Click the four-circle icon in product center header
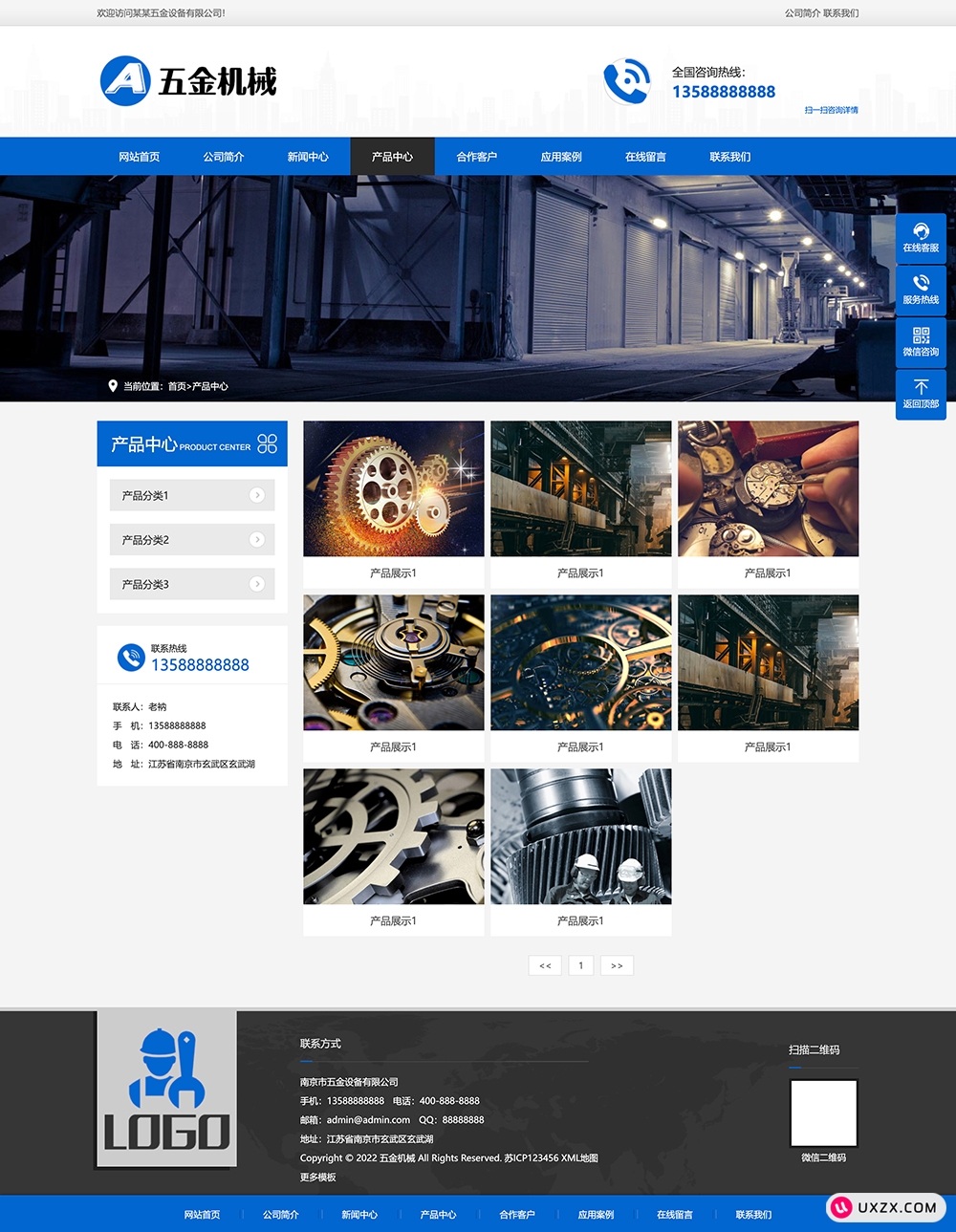 click(268, 443)
